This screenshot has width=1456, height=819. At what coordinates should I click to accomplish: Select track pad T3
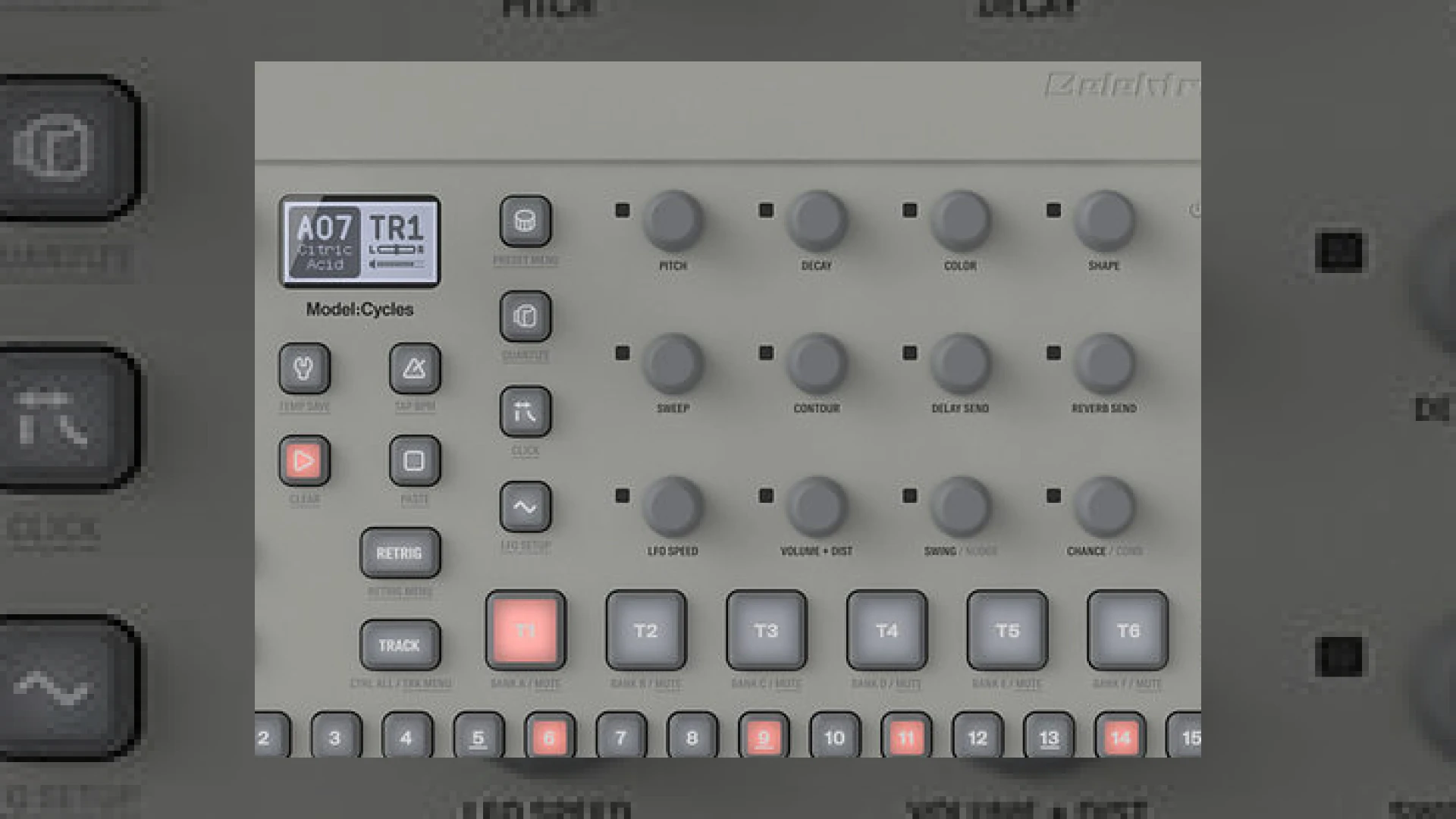[767, 630]
